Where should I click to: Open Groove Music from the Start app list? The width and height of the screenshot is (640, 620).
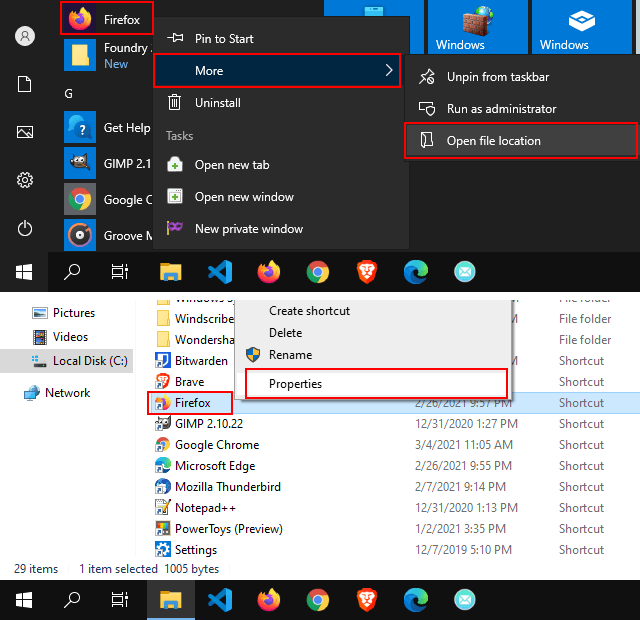[x=108, y=235]
